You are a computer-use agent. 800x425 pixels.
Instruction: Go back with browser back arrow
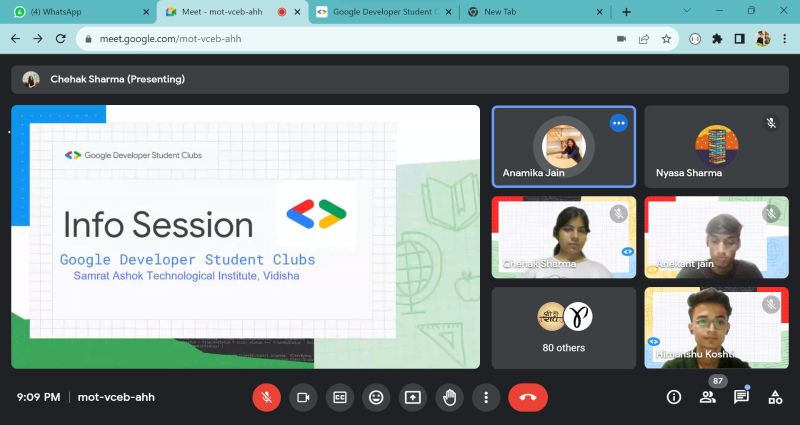[x=16, y=39]
